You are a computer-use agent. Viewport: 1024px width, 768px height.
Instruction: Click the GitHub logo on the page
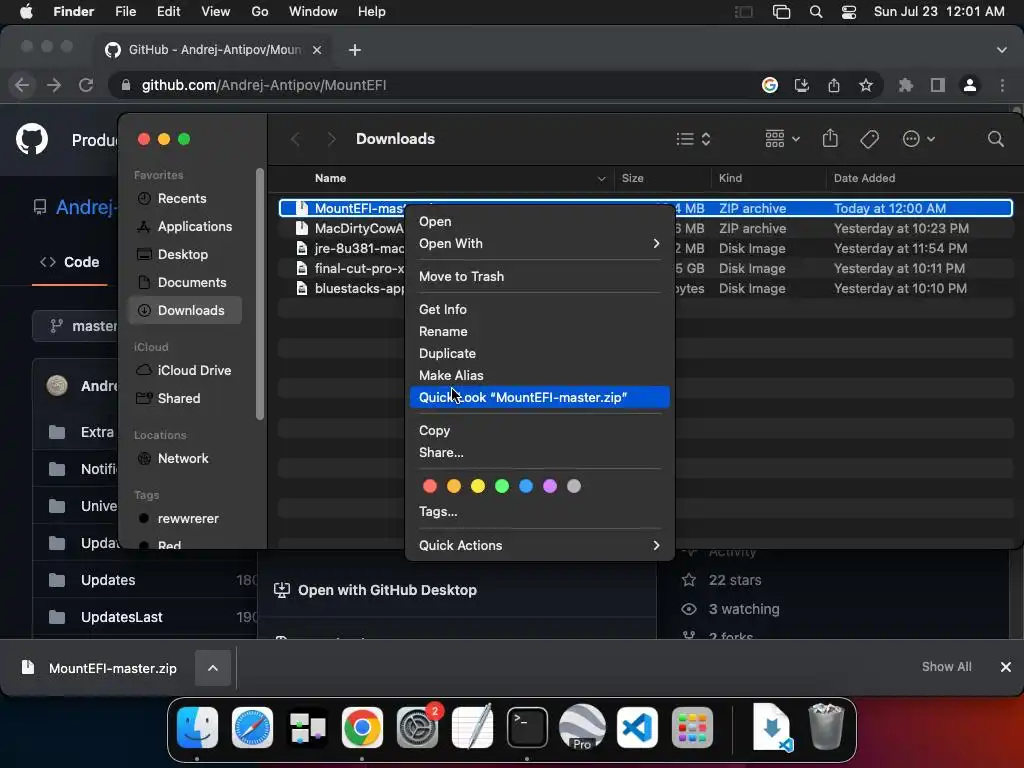pyautogui.click(x=31, y=139)
